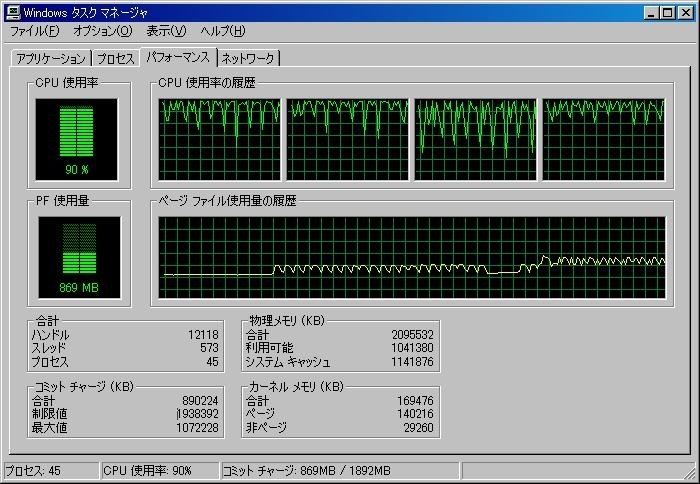Click the システム キャッシュ value 1141876

412,361
